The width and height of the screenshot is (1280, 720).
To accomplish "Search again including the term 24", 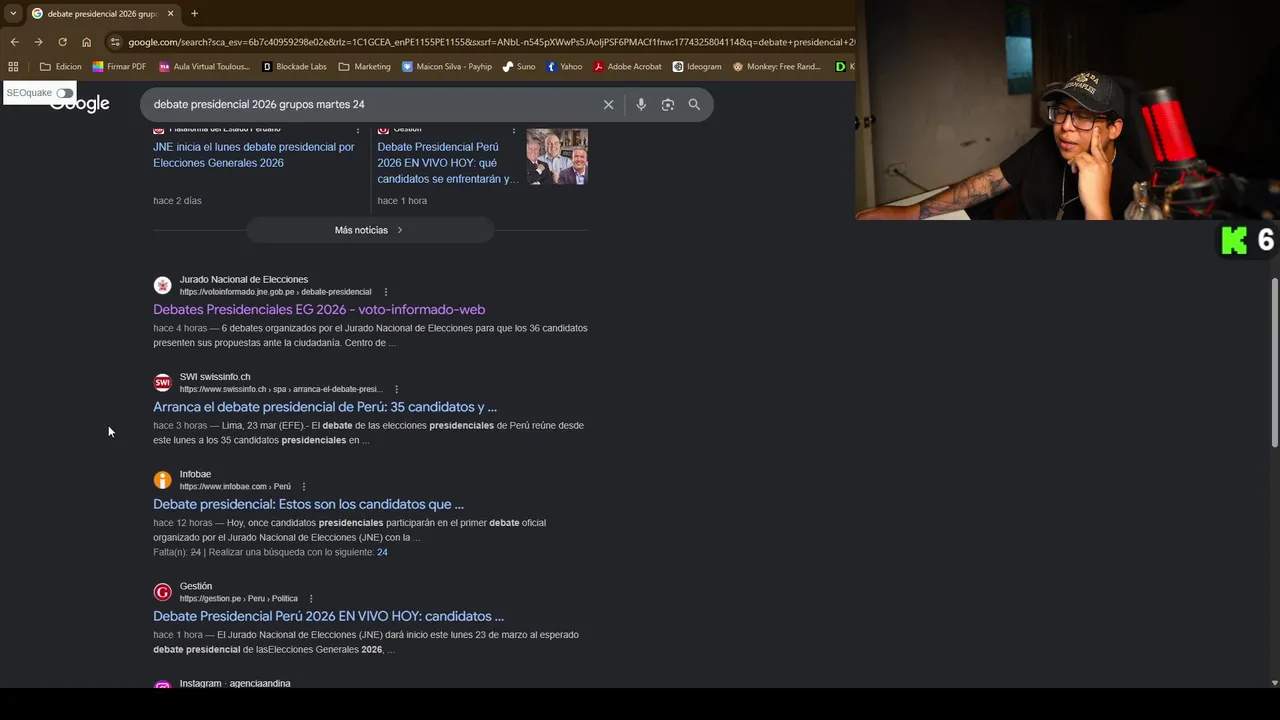I will 382,552.
